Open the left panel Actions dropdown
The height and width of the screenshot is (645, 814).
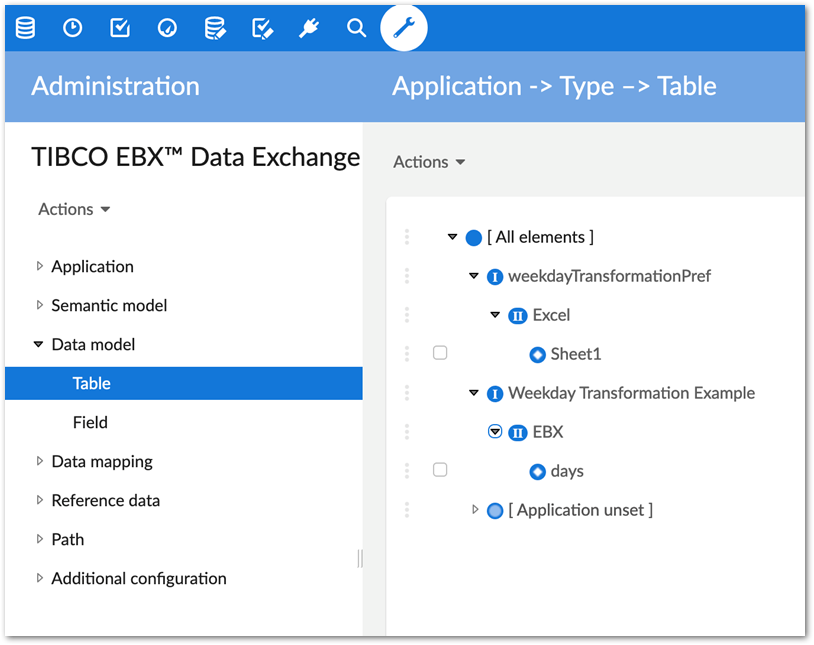74,209
